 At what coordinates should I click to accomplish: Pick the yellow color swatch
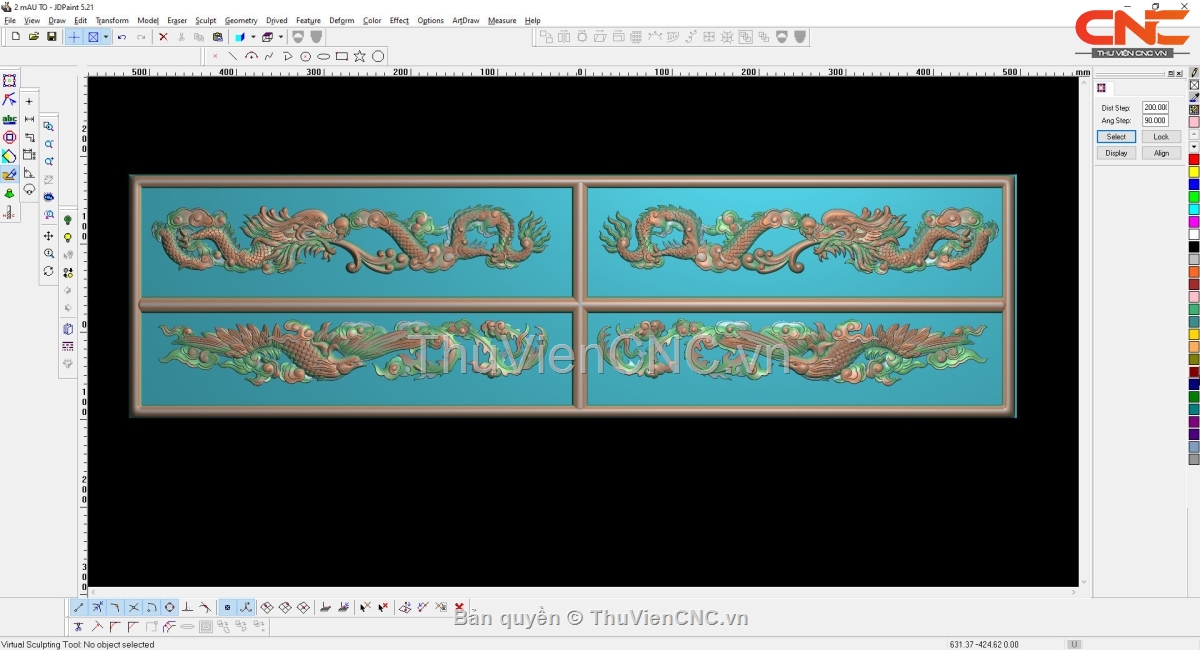pos(1193,172)
